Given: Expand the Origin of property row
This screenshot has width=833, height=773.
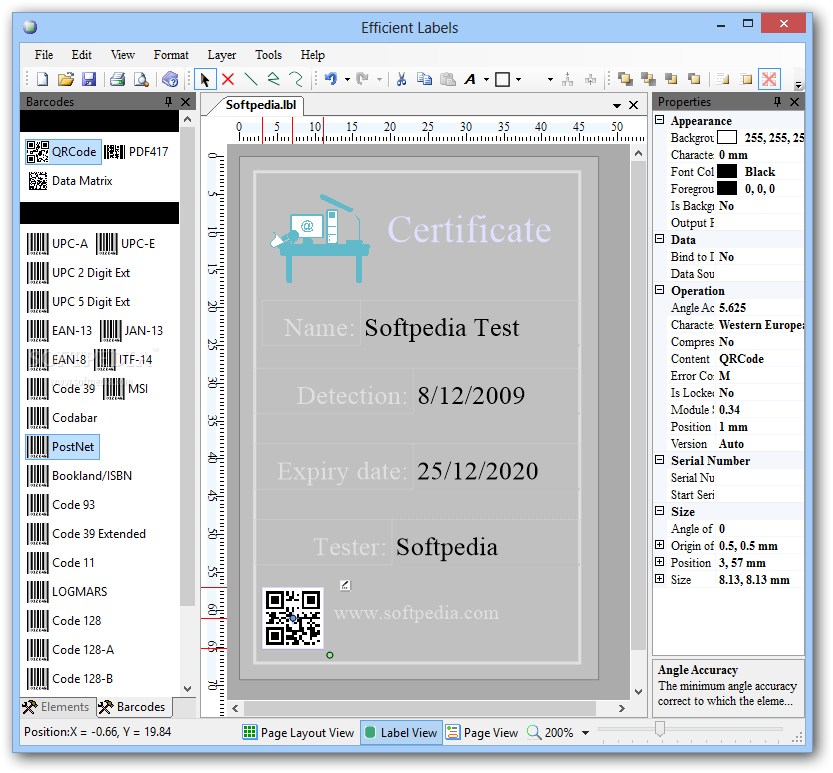Looking at the screenshot, I should 659,546.
